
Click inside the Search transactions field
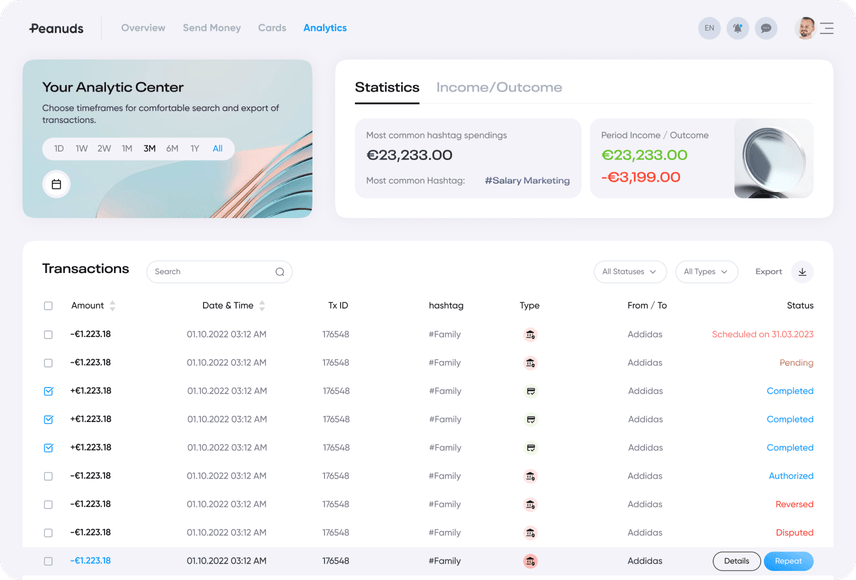pos(210,271)
